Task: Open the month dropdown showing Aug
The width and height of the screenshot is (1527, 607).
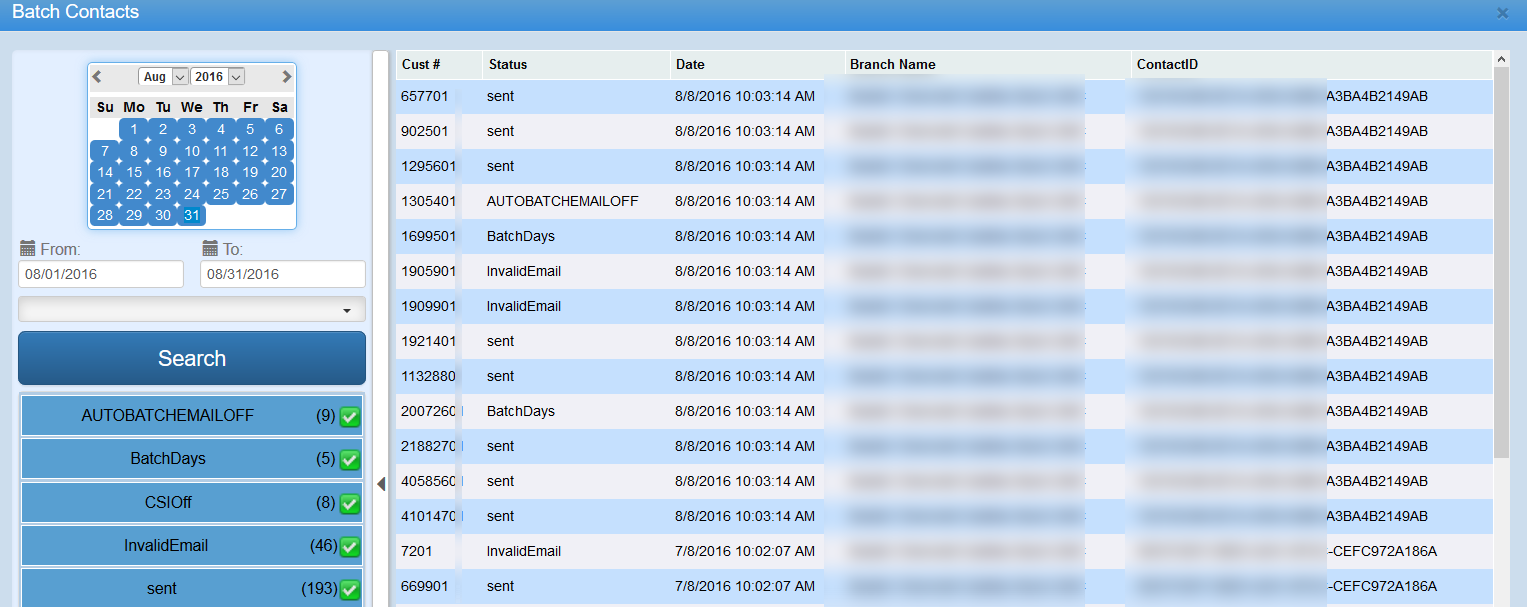Action: (163, 77)
